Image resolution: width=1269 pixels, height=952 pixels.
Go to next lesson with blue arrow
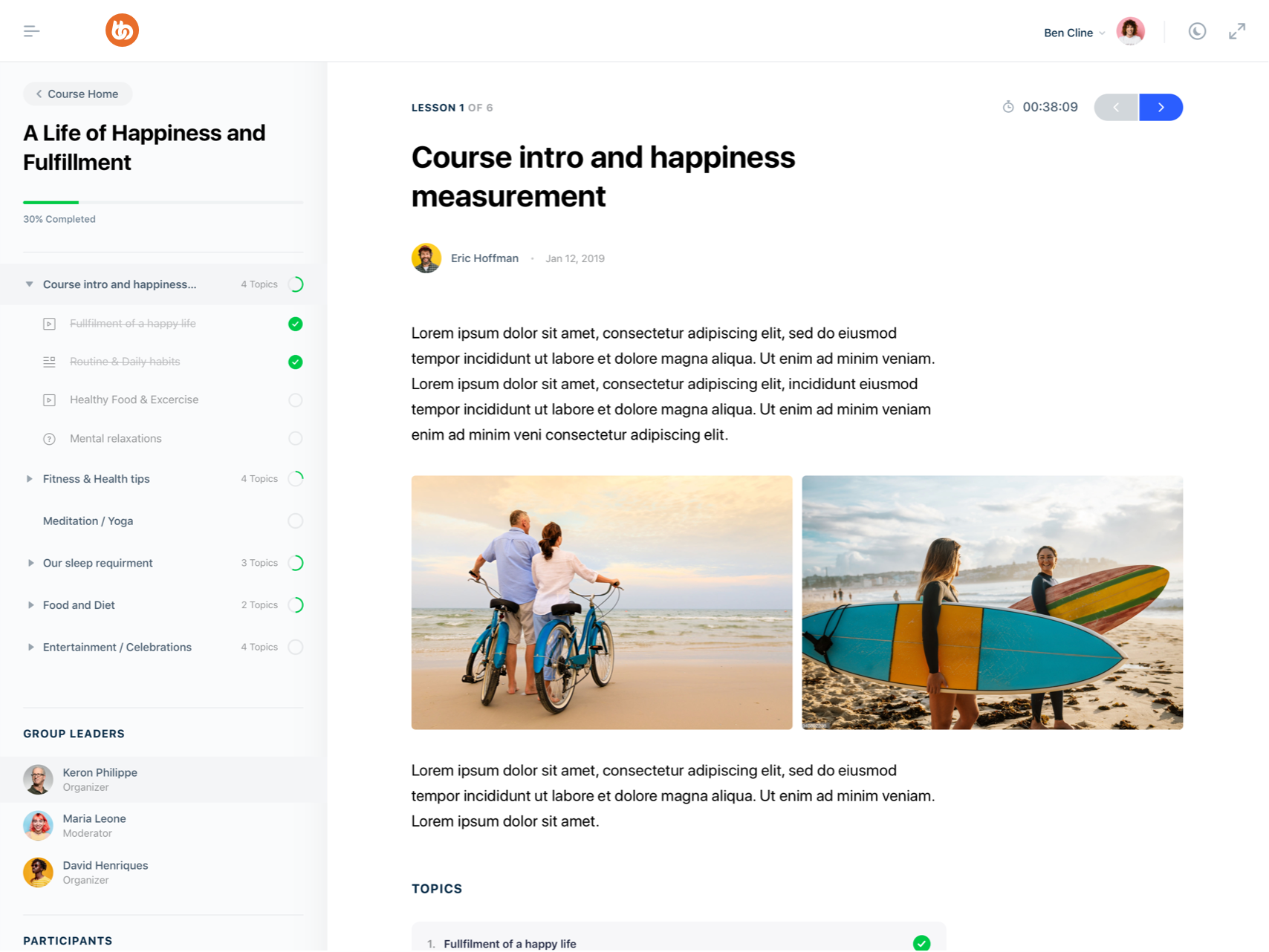point(1161,107)
